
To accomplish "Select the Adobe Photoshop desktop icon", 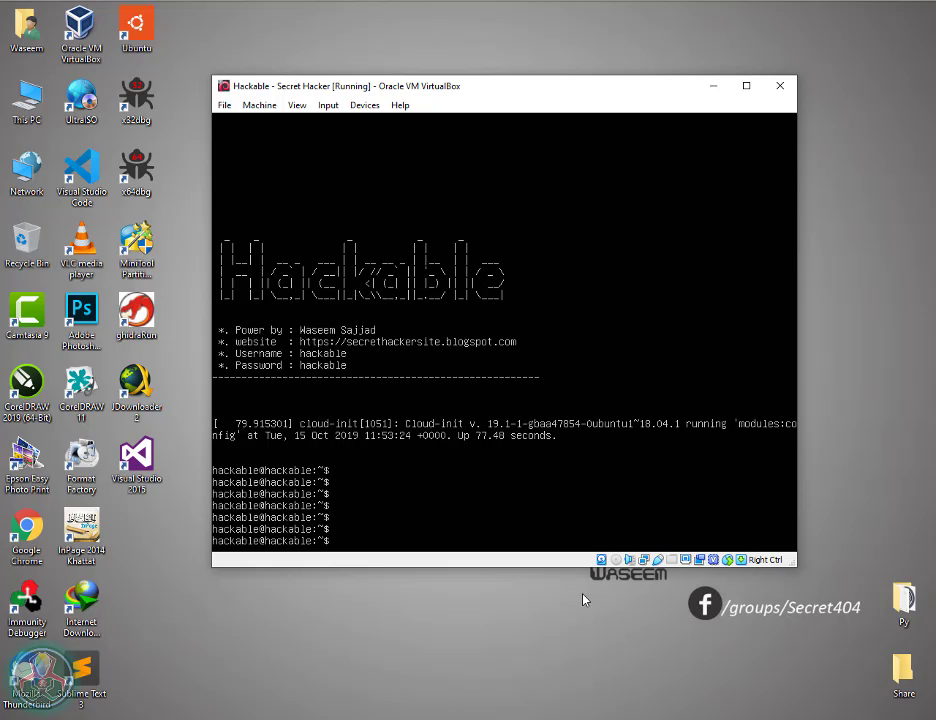I will (81, 322).
